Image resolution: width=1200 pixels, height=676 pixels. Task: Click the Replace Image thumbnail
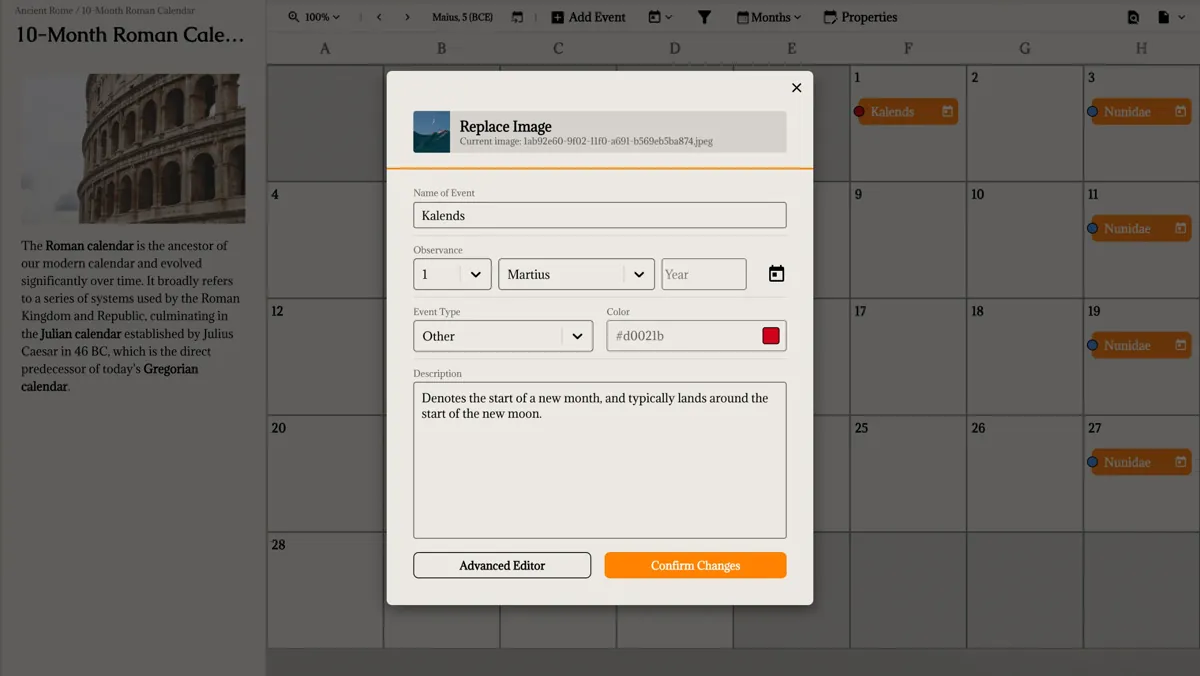432,132
